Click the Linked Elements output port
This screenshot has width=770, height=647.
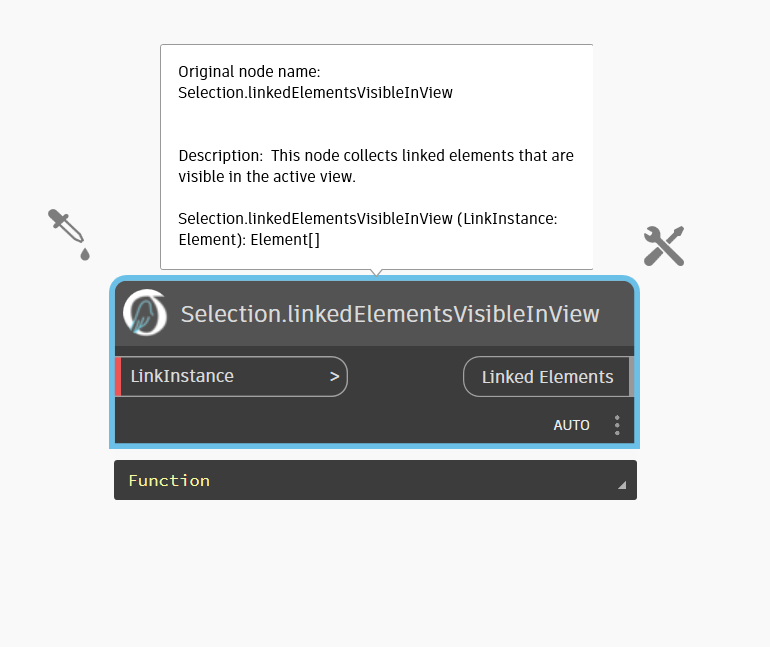click(548, 377)
